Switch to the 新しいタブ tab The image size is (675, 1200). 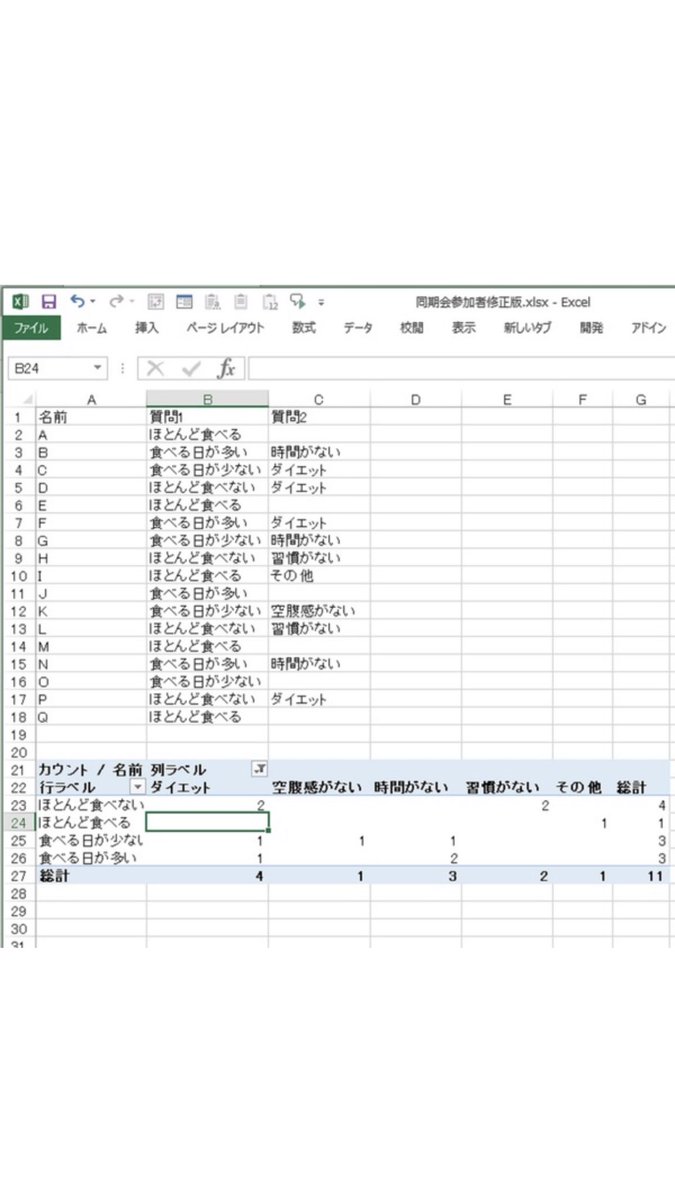(x=527, y=328)
